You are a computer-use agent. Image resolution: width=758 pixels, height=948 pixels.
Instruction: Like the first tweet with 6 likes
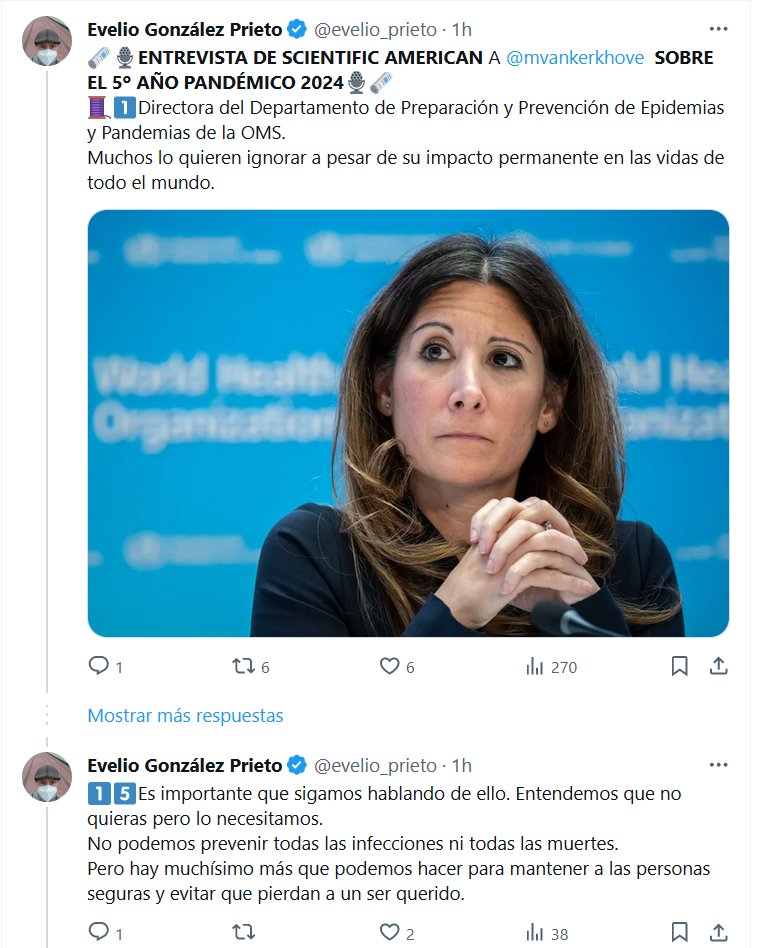(388, 666)
